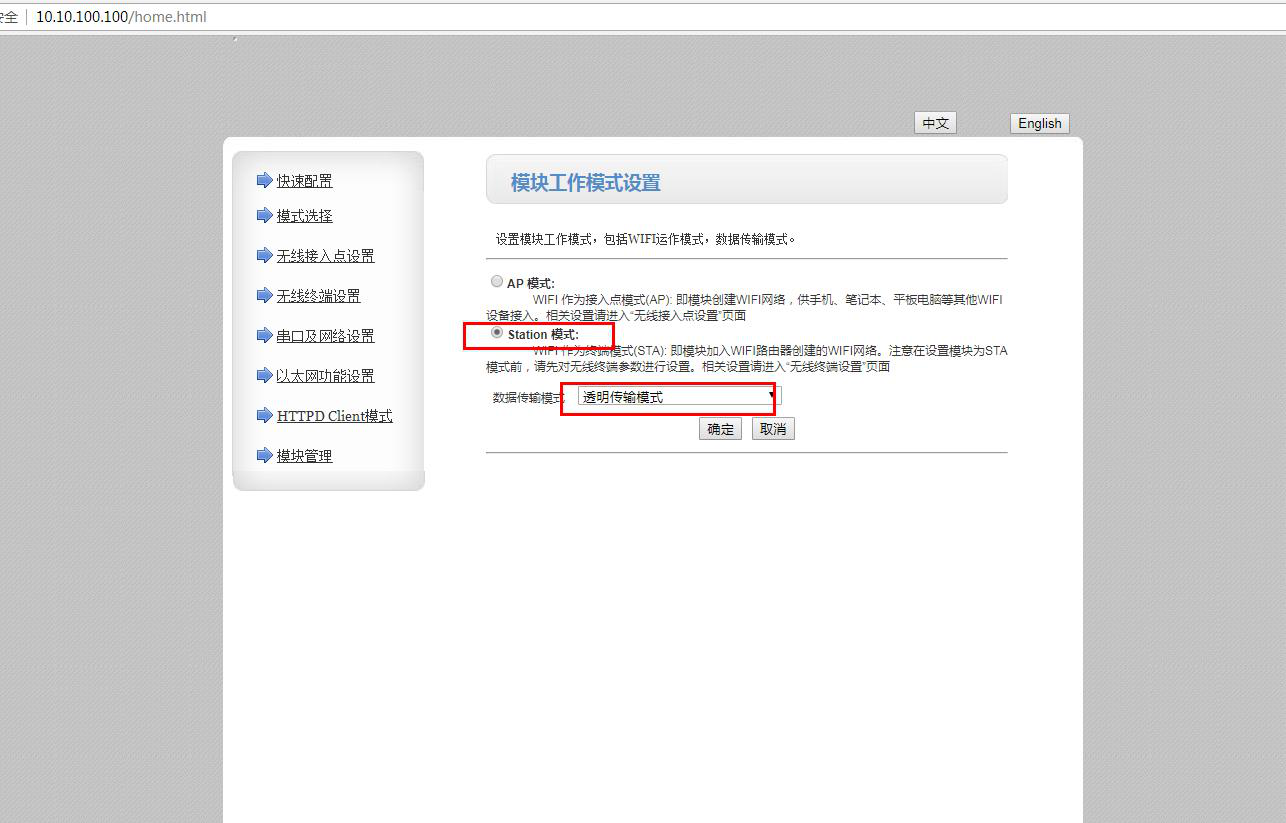Select the Station 模式 radio button
1286x823 pixels.
pyautogui.click(x=497, y=333)
